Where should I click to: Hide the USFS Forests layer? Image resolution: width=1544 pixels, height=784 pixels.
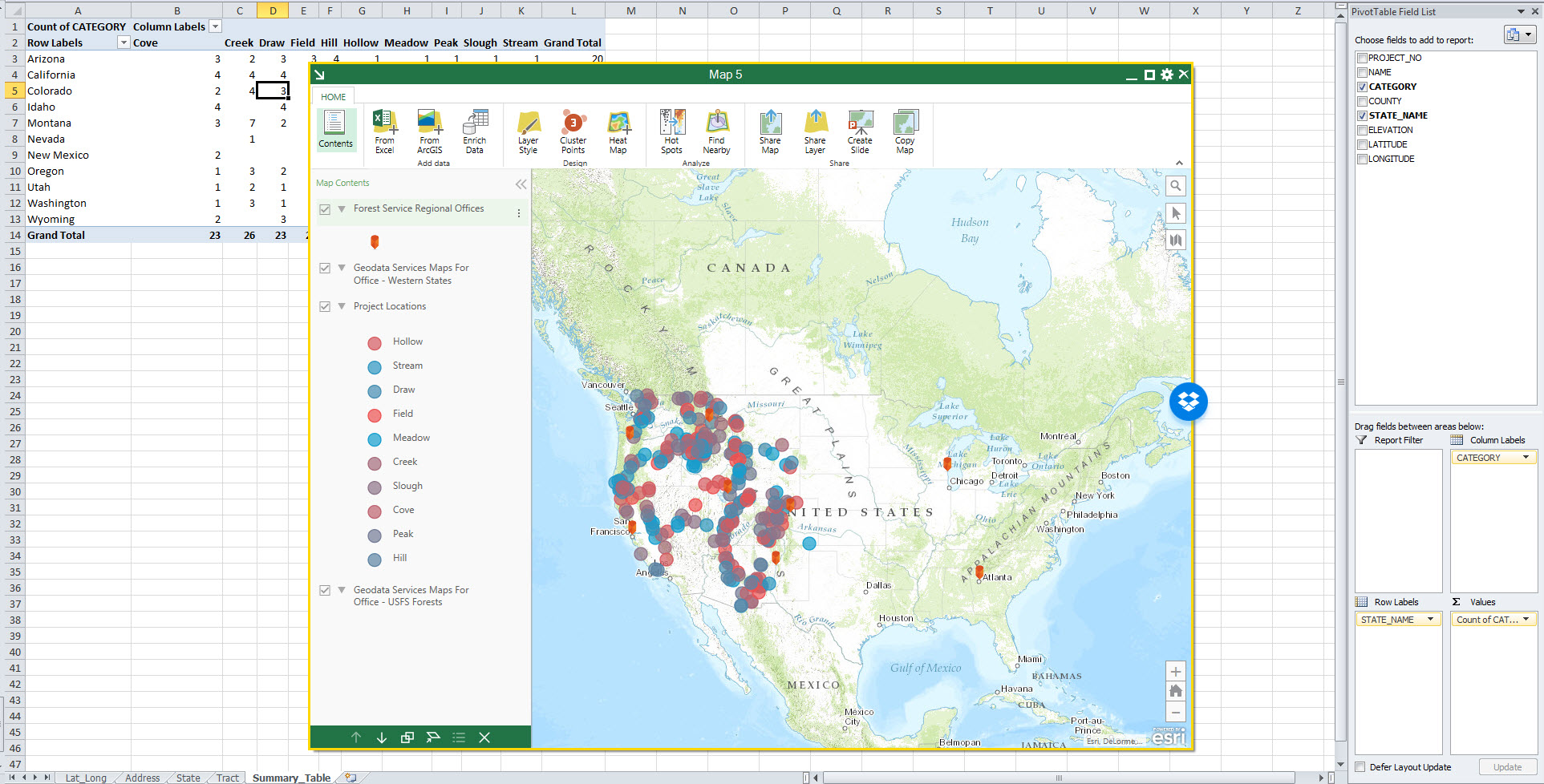point(325,590)
